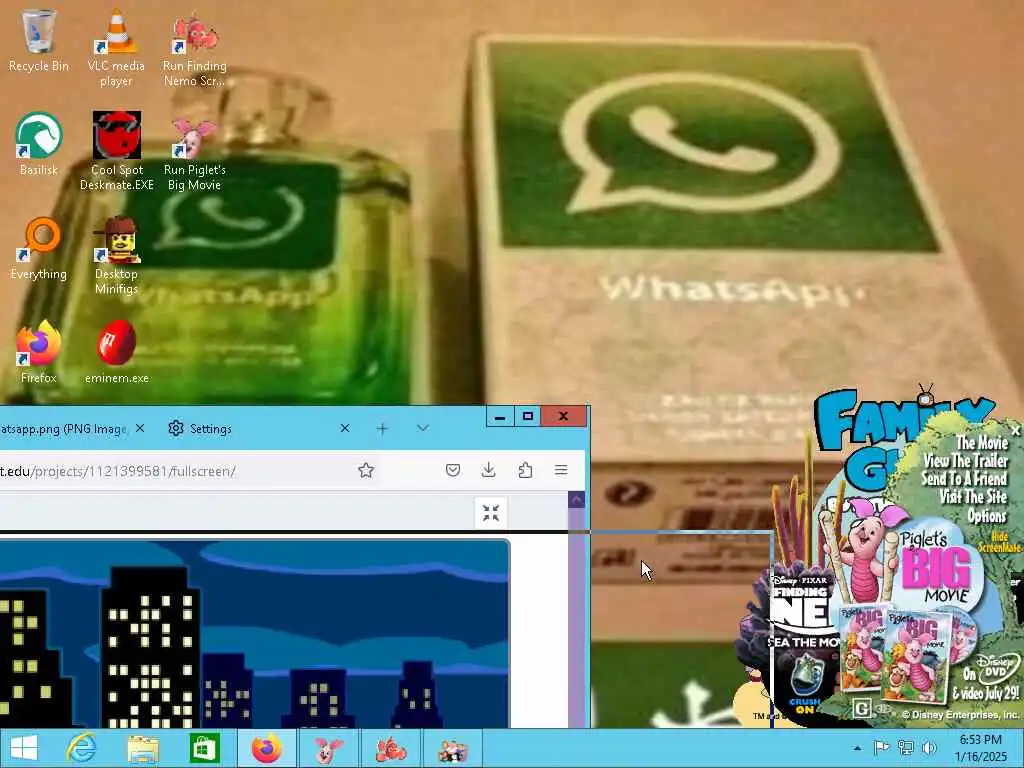Image resolution: width=1024 pixels, height=768 pixels.
Task: Open the Firefox hamburger application menu
Action: (561, 470)
